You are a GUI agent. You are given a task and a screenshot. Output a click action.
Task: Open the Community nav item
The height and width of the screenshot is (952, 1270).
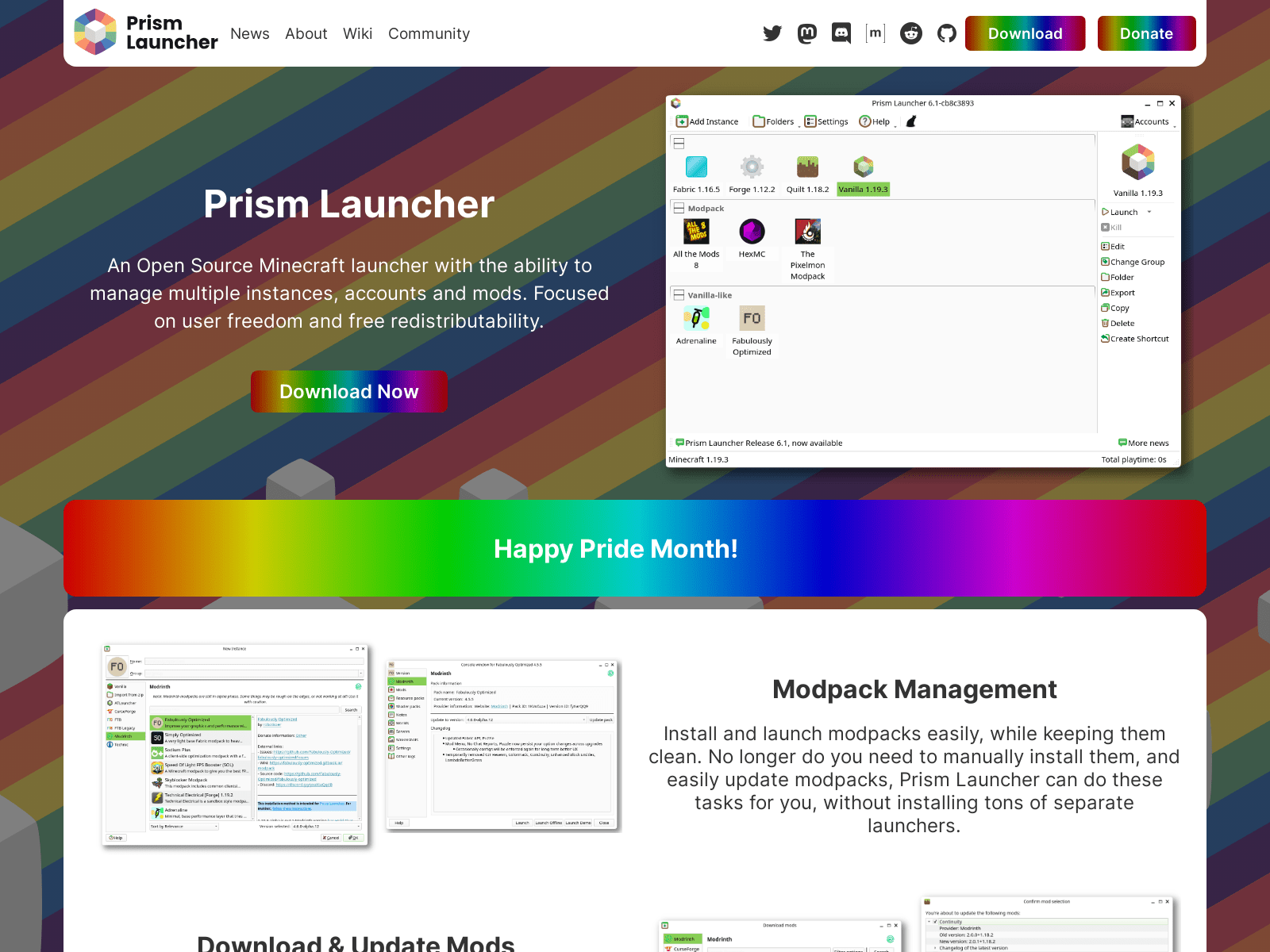tap(429, 33)
